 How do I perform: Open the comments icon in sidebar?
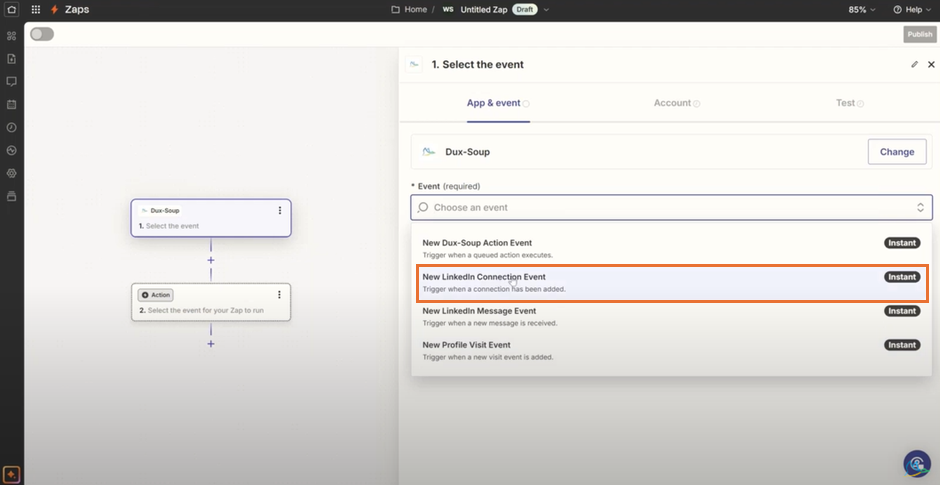click(11, 82)
